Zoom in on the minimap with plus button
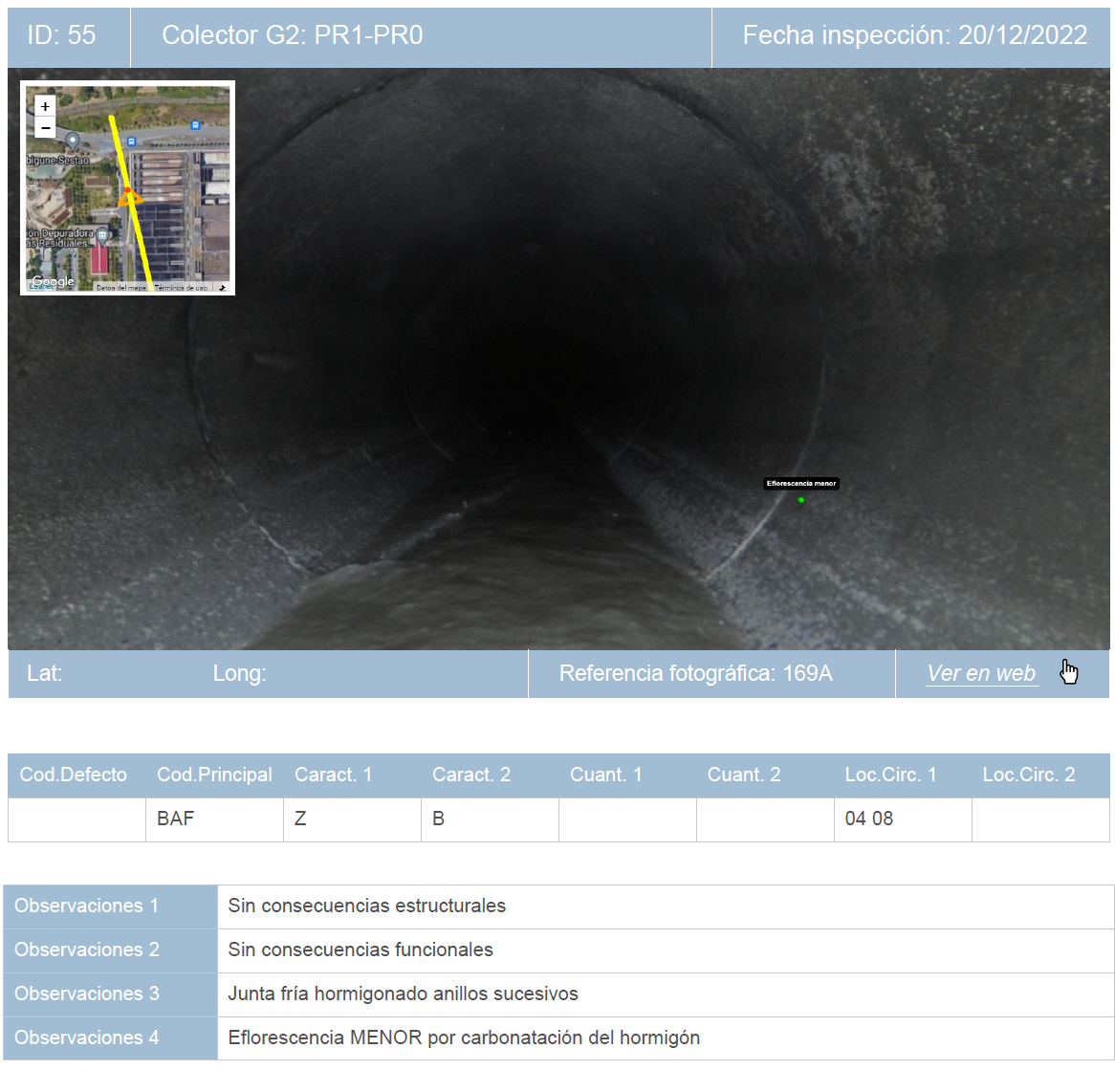The height and width of the screenshot is (1092, 1115). point(45,106)
